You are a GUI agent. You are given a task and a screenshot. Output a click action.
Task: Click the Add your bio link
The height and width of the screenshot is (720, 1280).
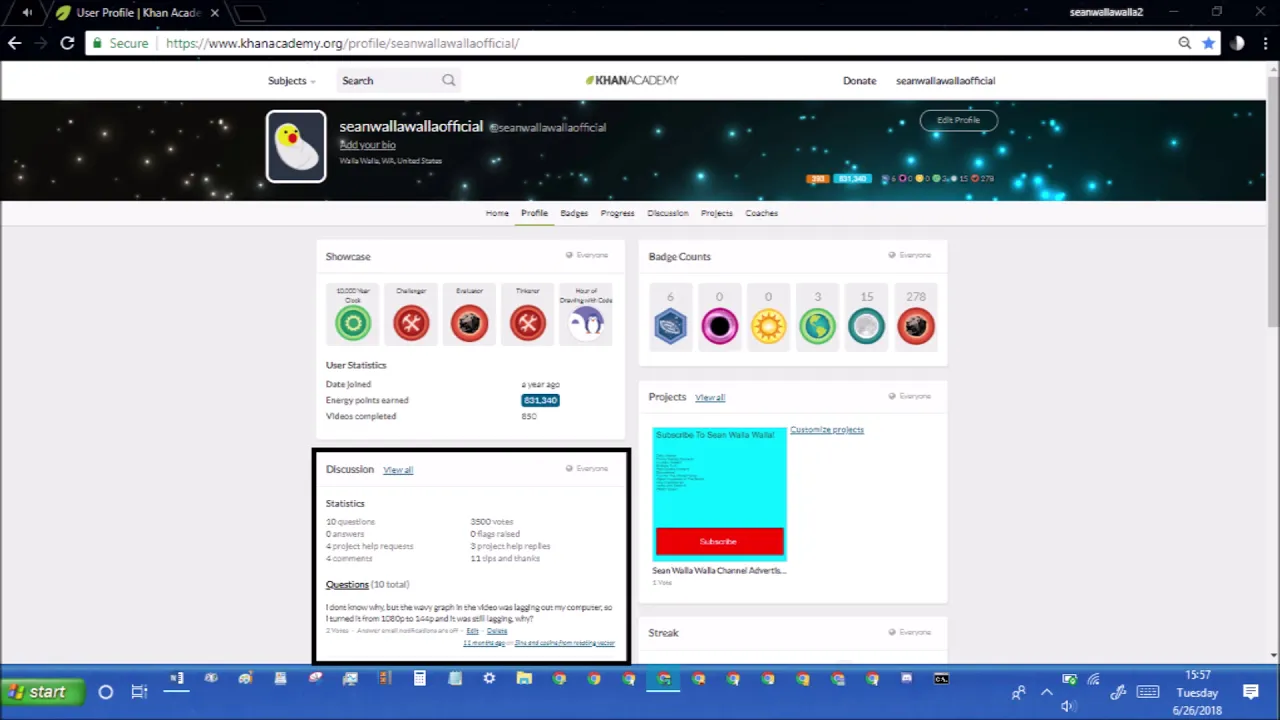[367, 145]
